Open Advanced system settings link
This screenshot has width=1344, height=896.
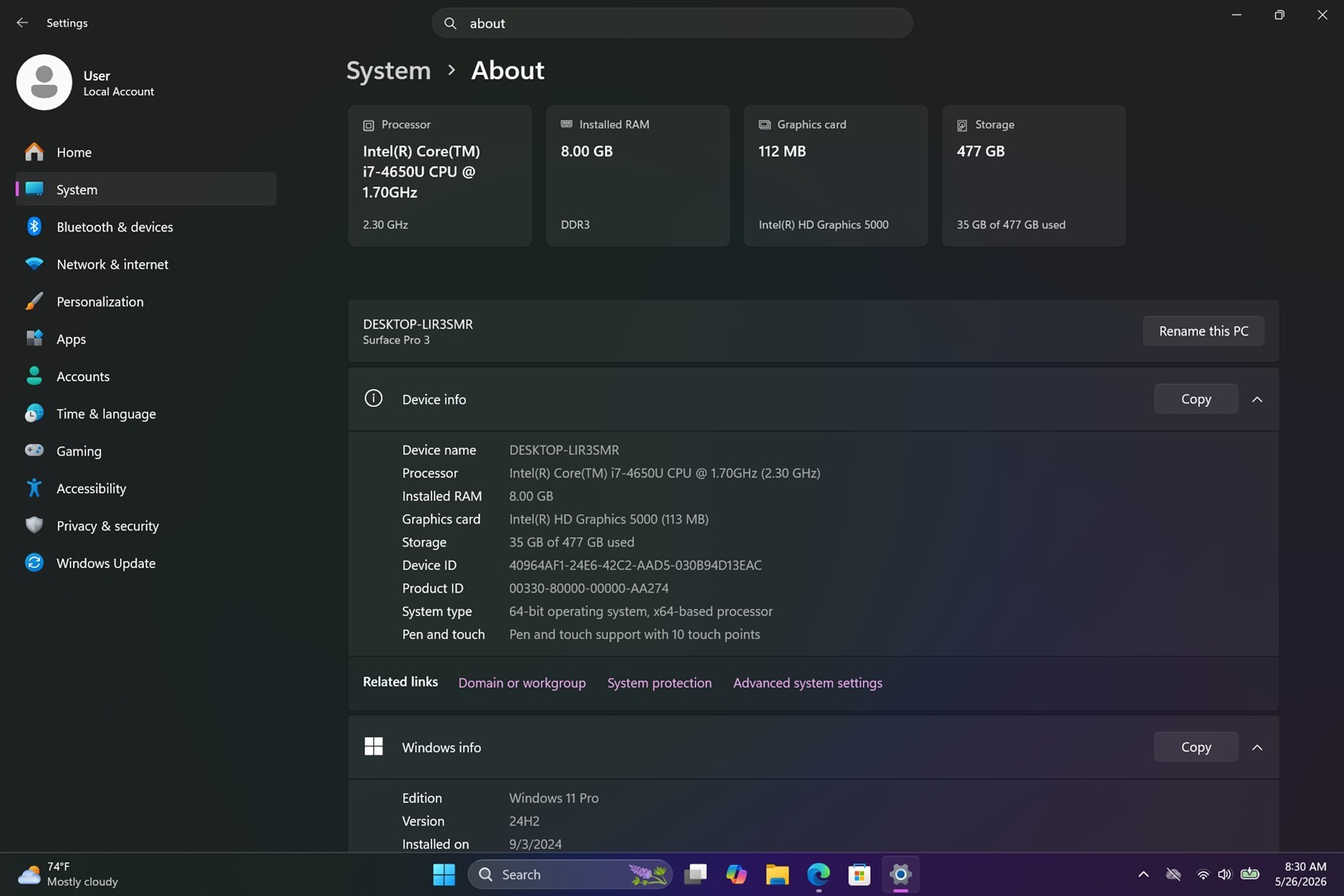click(807, 683)
